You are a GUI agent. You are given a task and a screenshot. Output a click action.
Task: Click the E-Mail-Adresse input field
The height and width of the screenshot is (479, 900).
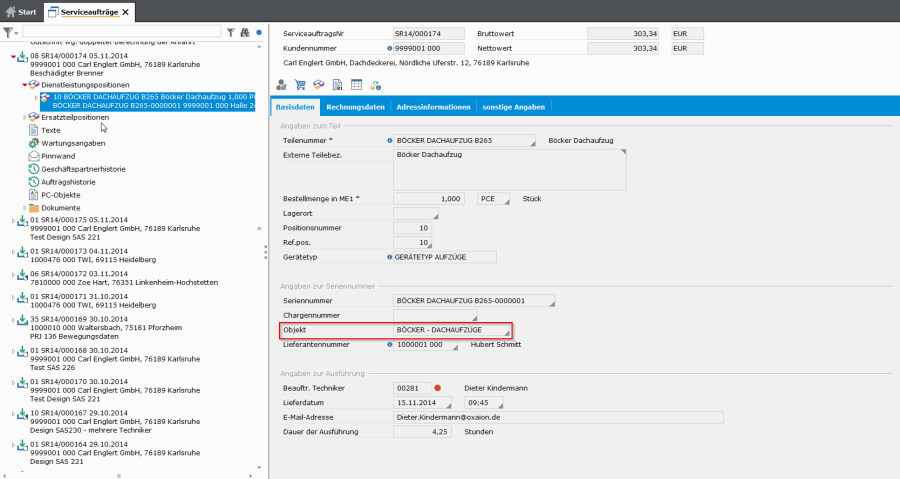(558, 416)
